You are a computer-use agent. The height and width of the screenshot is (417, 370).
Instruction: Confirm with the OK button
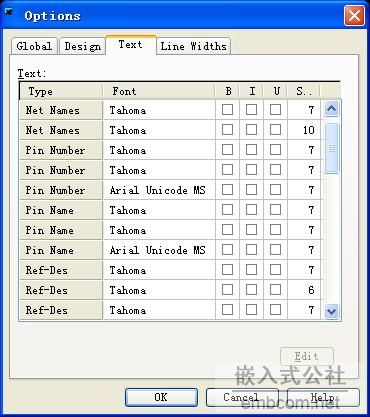(x=161, y=397)
